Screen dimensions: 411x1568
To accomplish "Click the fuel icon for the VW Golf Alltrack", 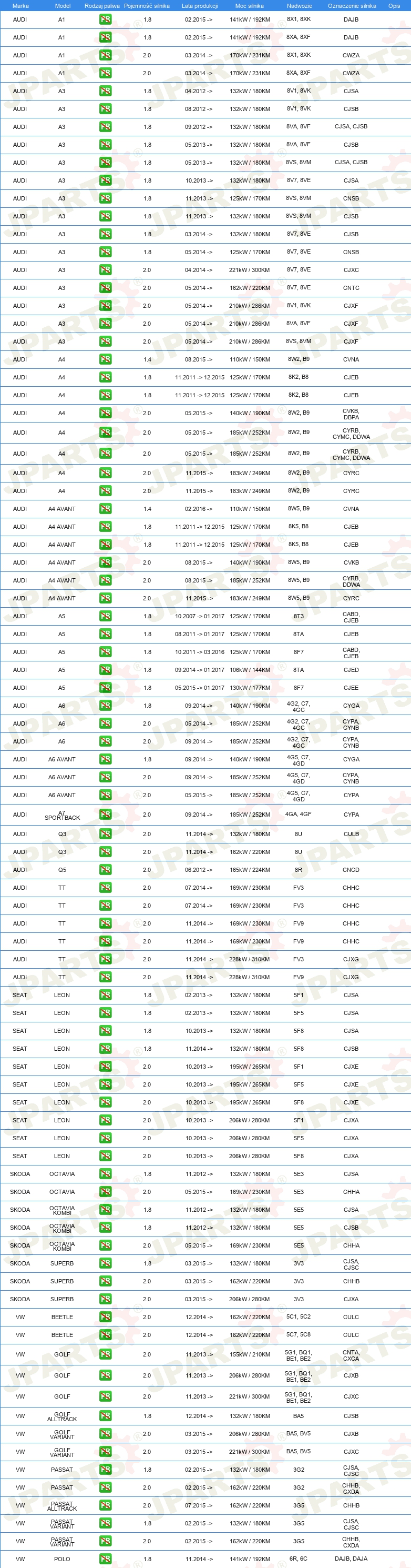I will (105, 1416).
